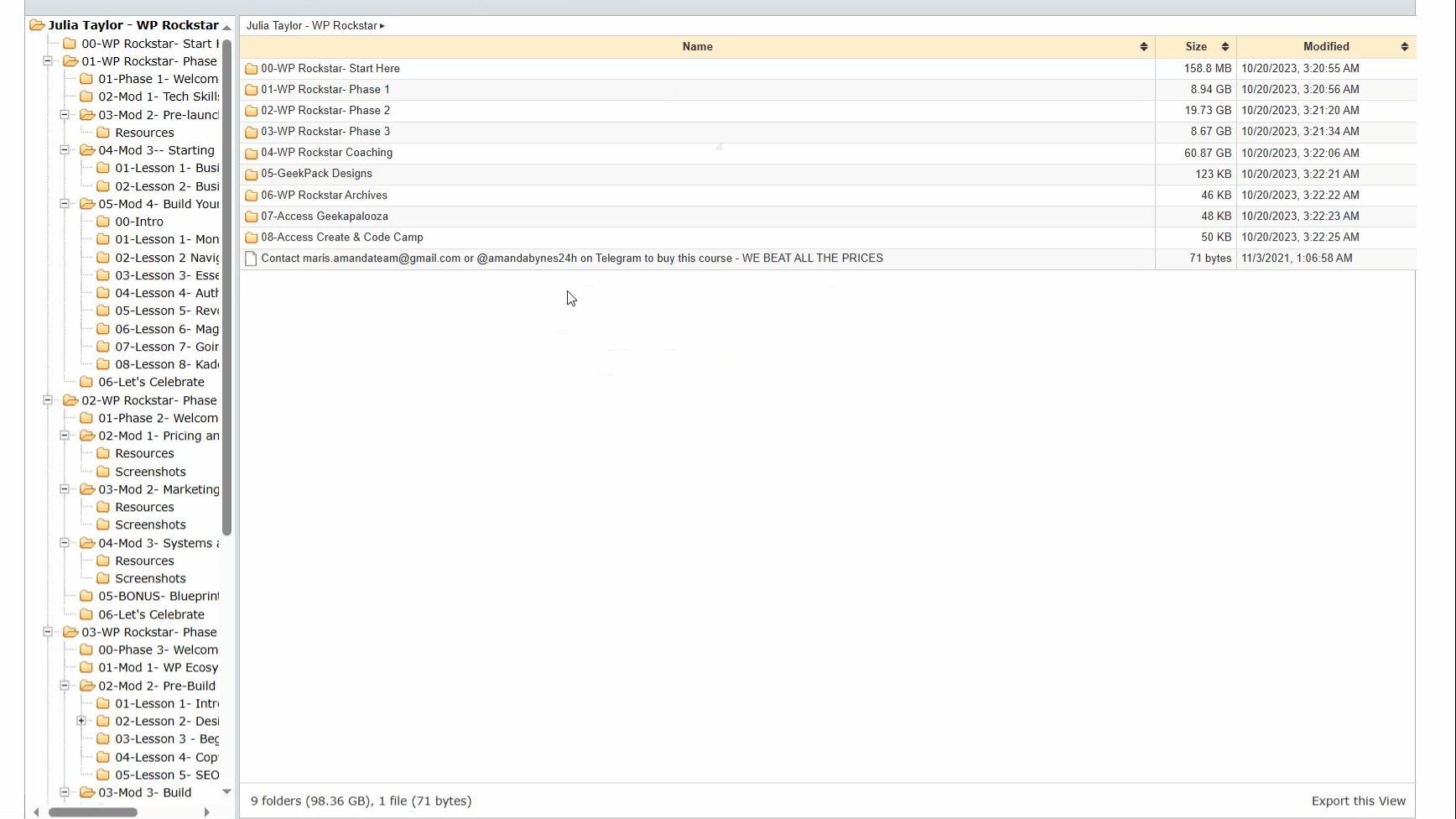Click sort arrows icon in Size column header
Viewport: 1456px width, 819px height.
coord(1225,47)
